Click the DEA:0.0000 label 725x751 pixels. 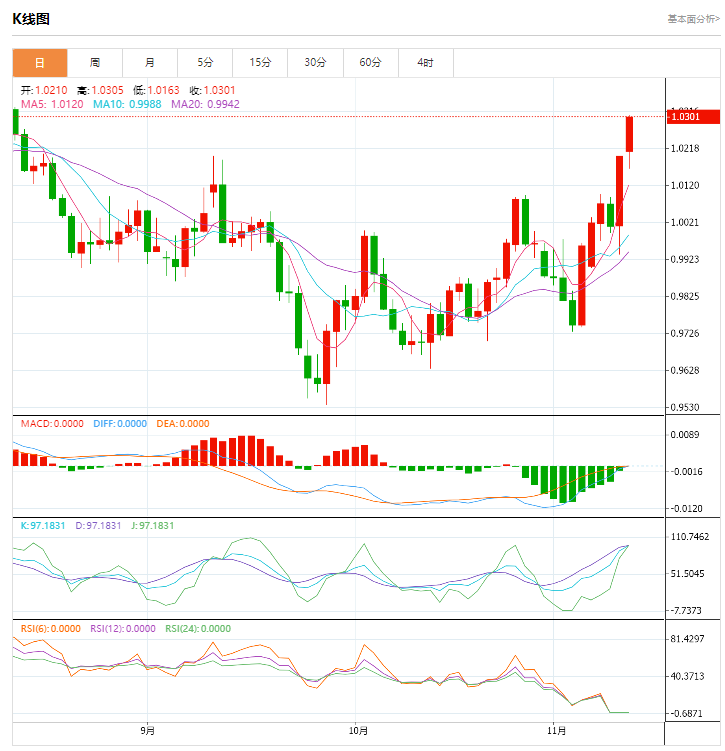click(x=183, y=423)
